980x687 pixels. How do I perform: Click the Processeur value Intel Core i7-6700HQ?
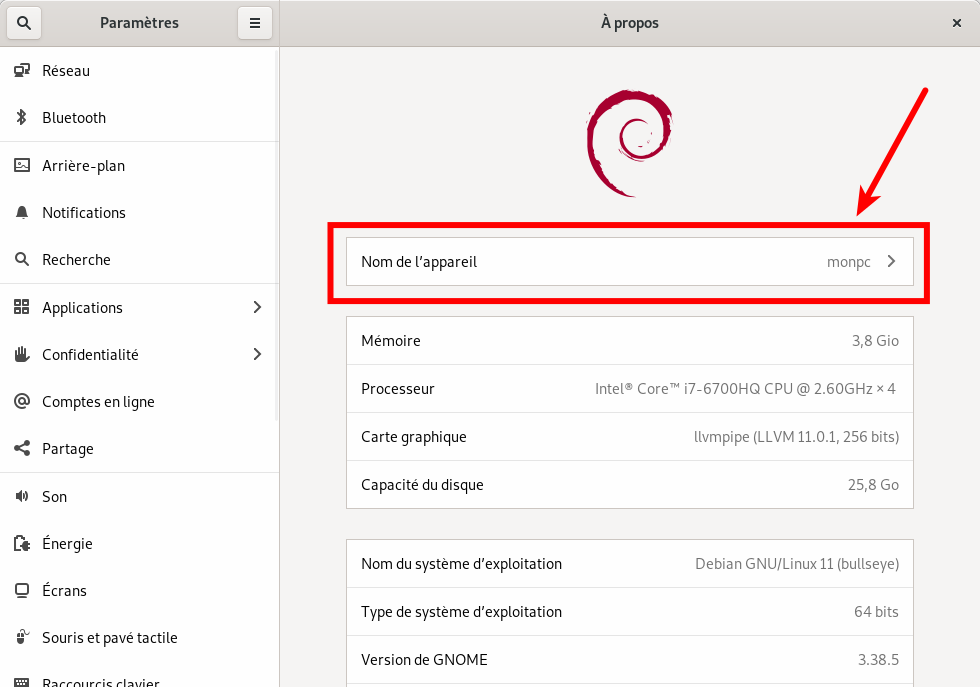click(x=745, y=389)
